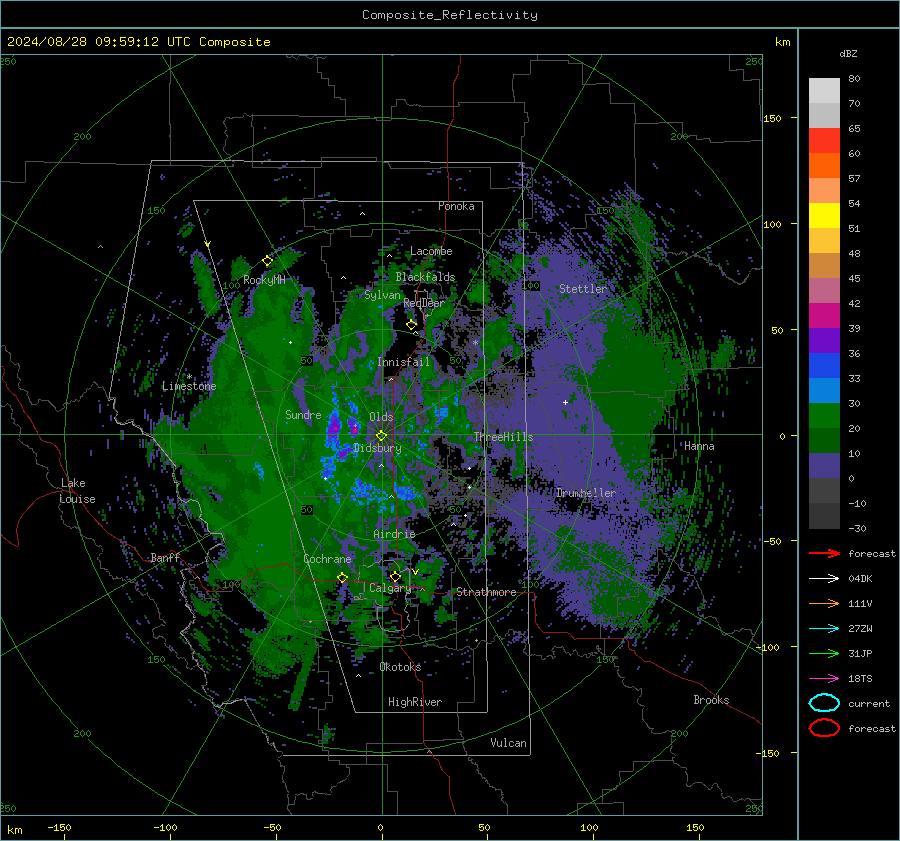This screenshot has height=841, width=900.
Task: Click the green 31JP arrow legend icon
Action: point(824,653)
